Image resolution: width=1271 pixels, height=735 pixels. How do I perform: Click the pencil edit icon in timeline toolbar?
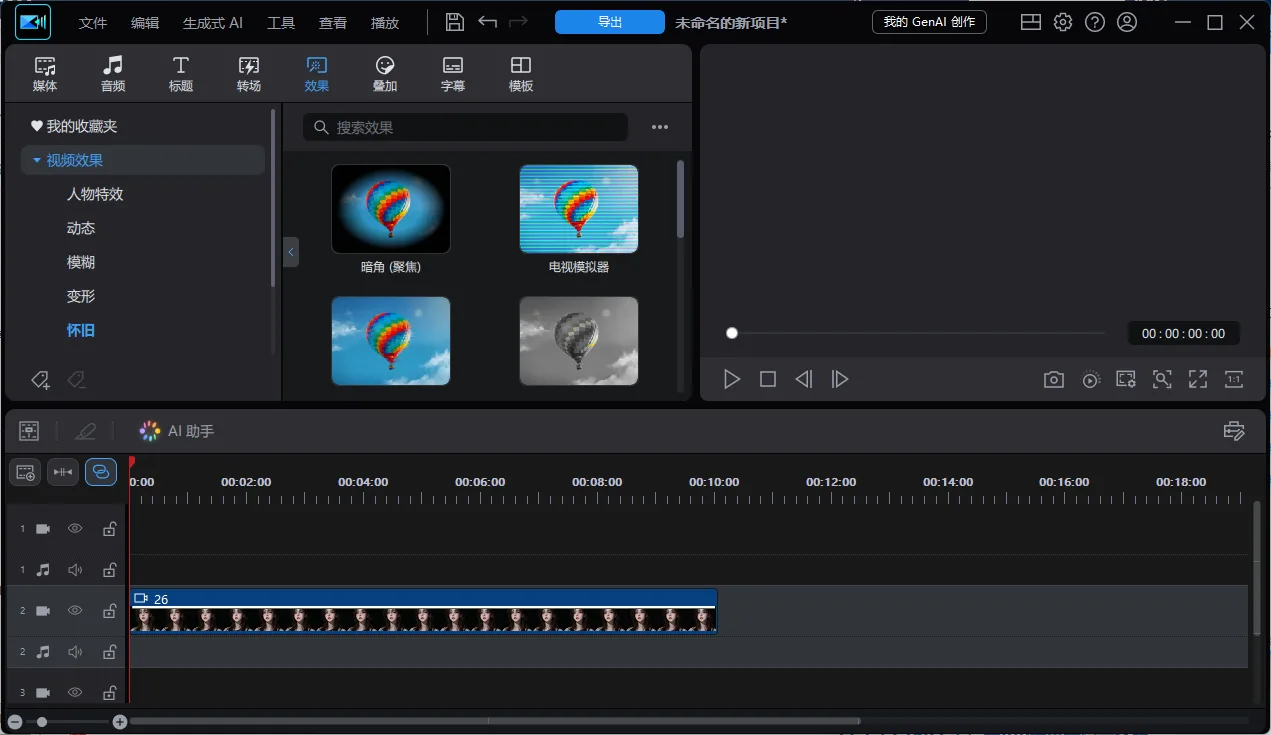[x=85, y=431]
